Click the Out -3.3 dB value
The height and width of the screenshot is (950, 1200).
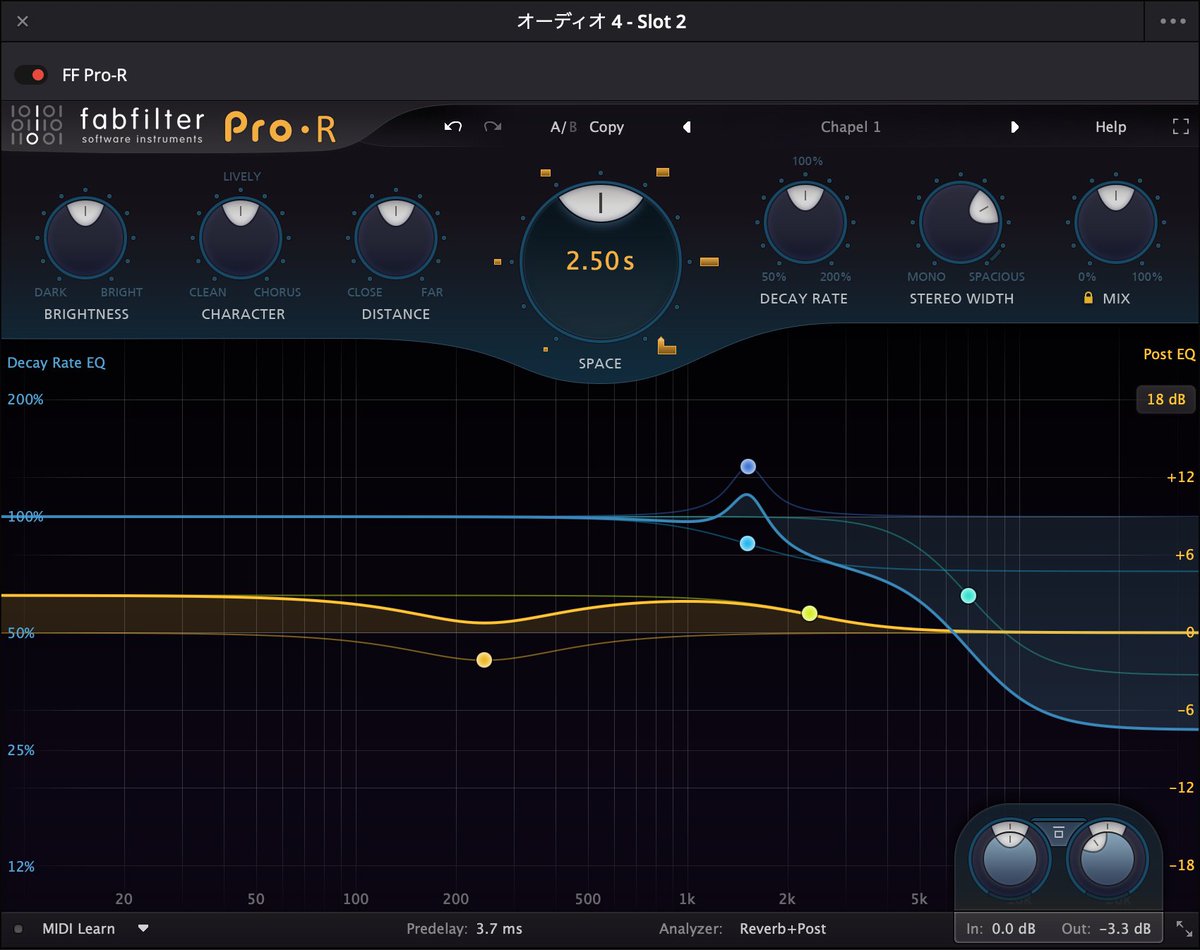1124,929
